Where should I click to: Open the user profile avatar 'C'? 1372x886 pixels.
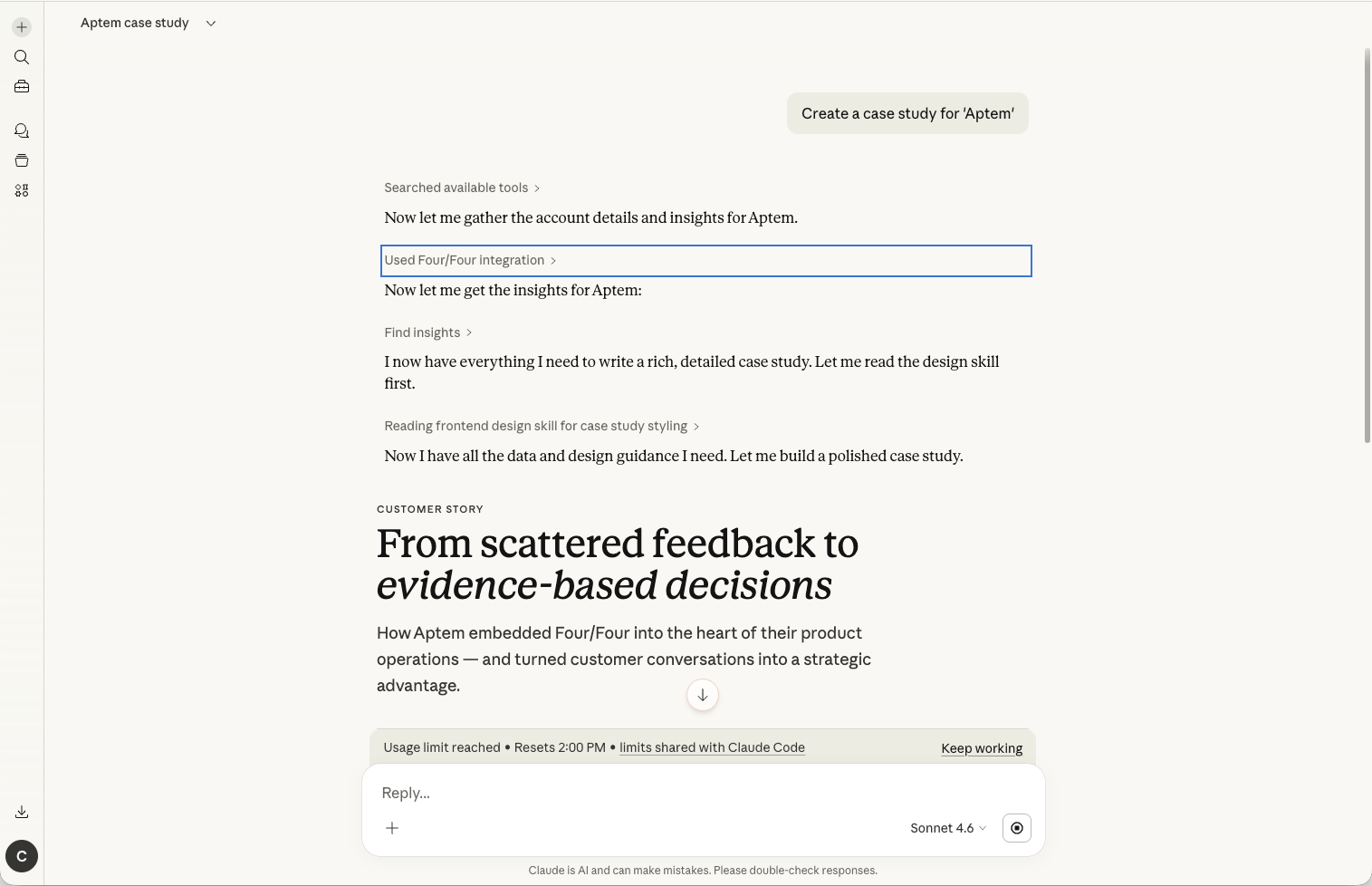click(22, 856)
